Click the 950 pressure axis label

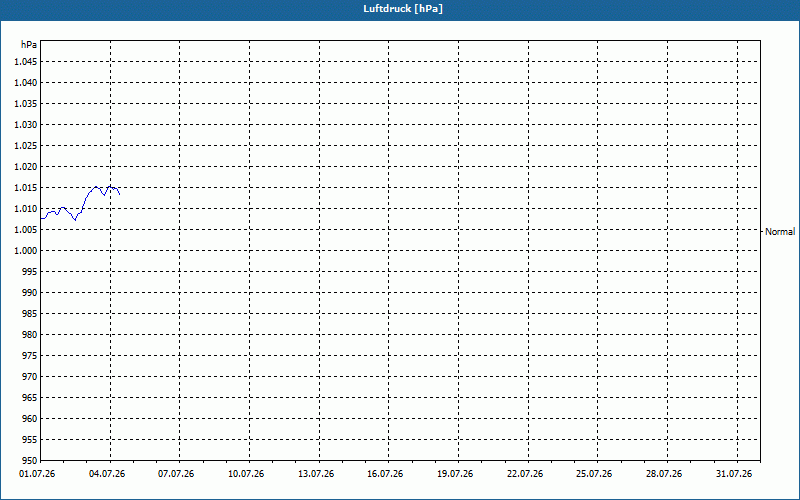point(30,461)
